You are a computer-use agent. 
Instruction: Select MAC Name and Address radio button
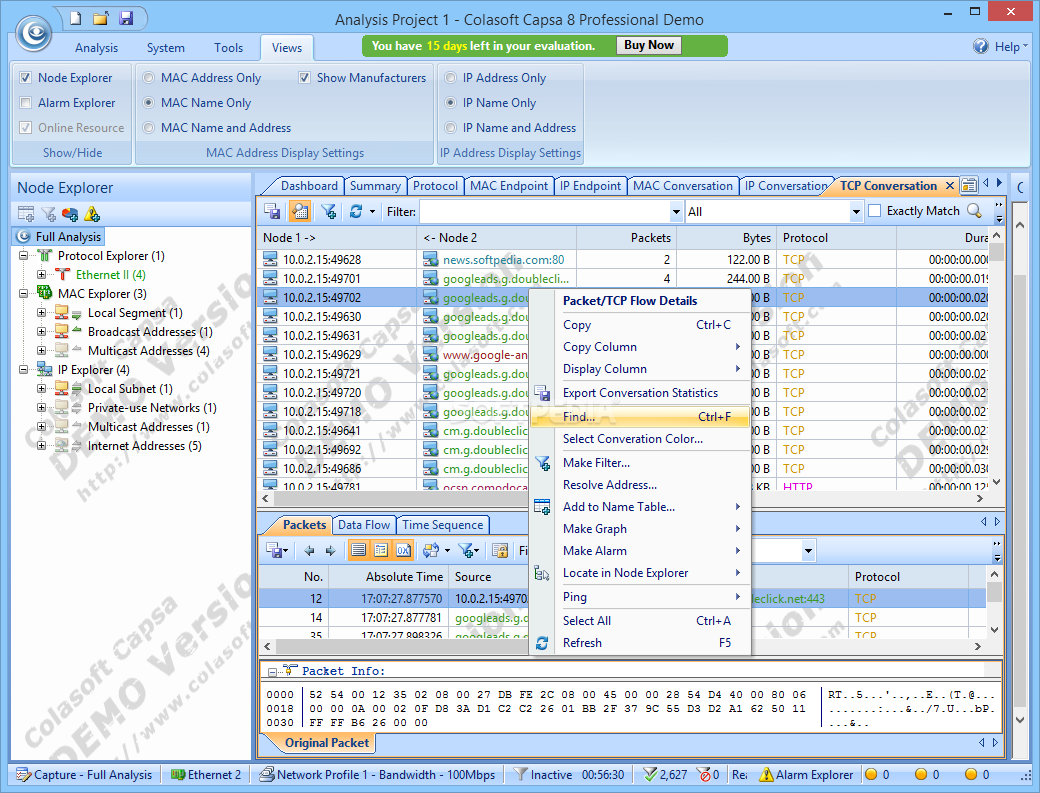point(149,127)
